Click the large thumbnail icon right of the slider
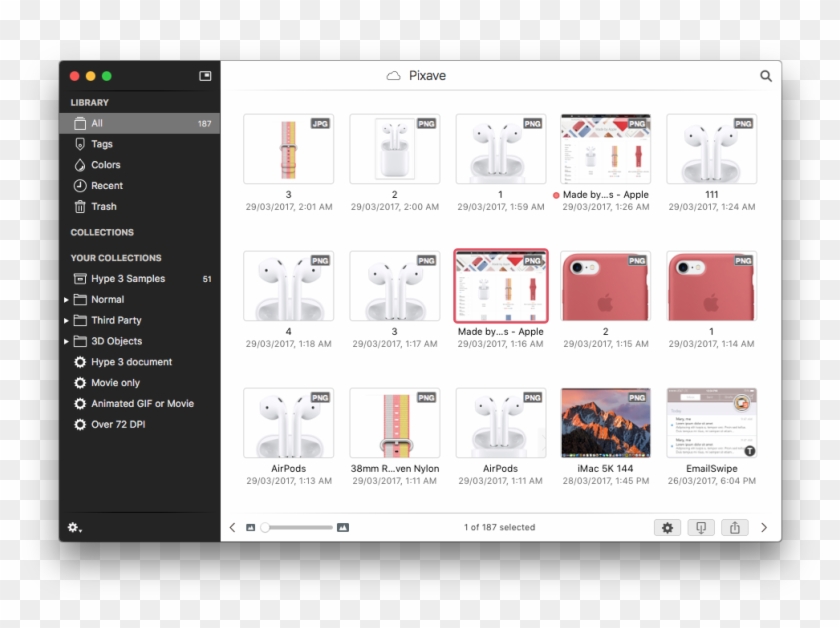 (343, 528)
